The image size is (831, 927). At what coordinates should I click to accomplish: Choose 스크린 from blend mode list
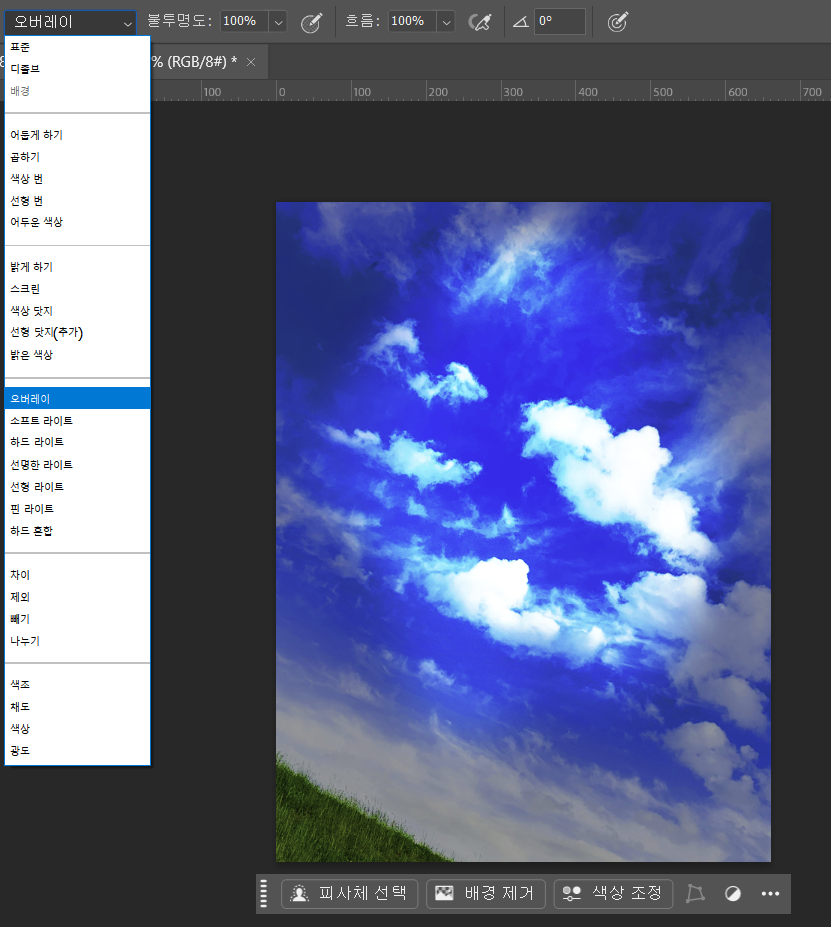click(25, 289)
